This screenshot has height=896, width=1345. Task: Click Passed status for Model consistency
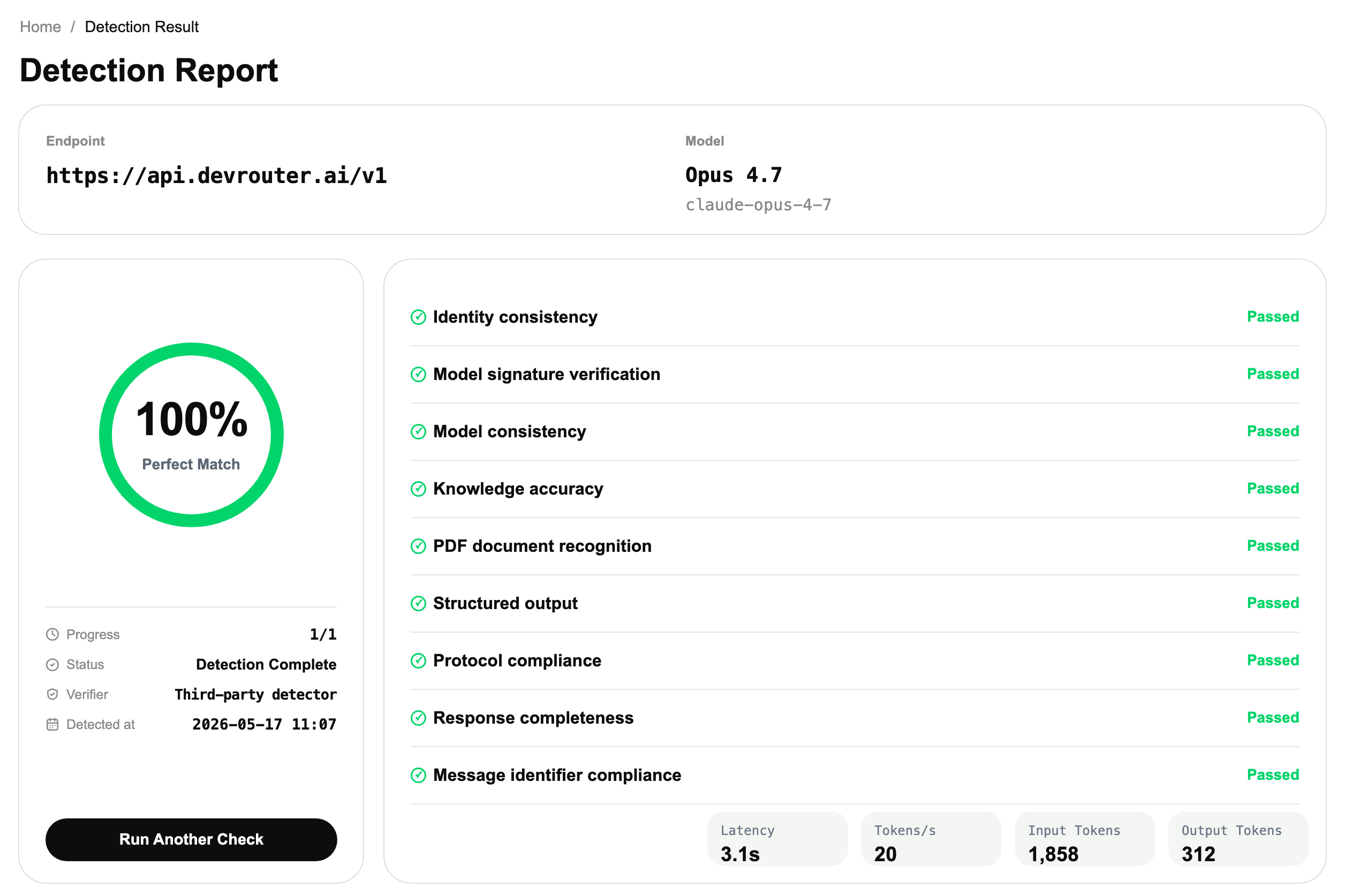(1272, 431)
